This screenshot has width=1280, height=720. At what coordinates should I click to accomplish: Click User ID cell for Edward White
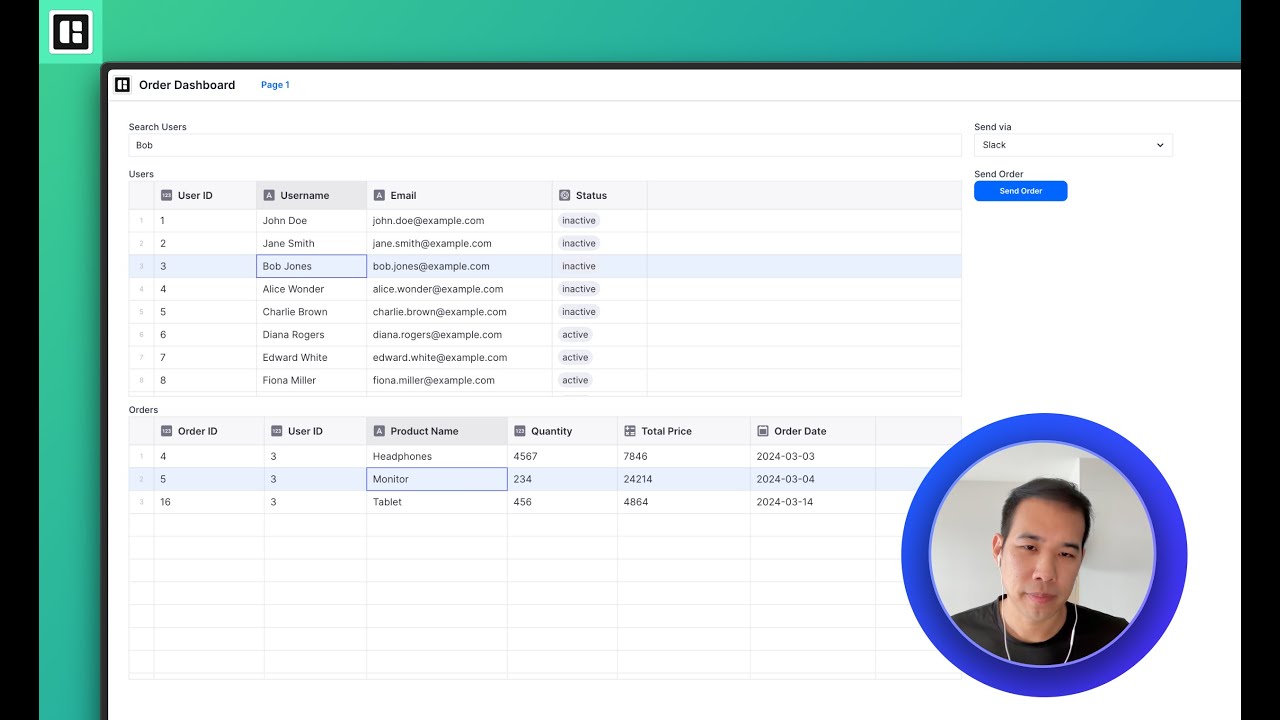pos(205,358)
